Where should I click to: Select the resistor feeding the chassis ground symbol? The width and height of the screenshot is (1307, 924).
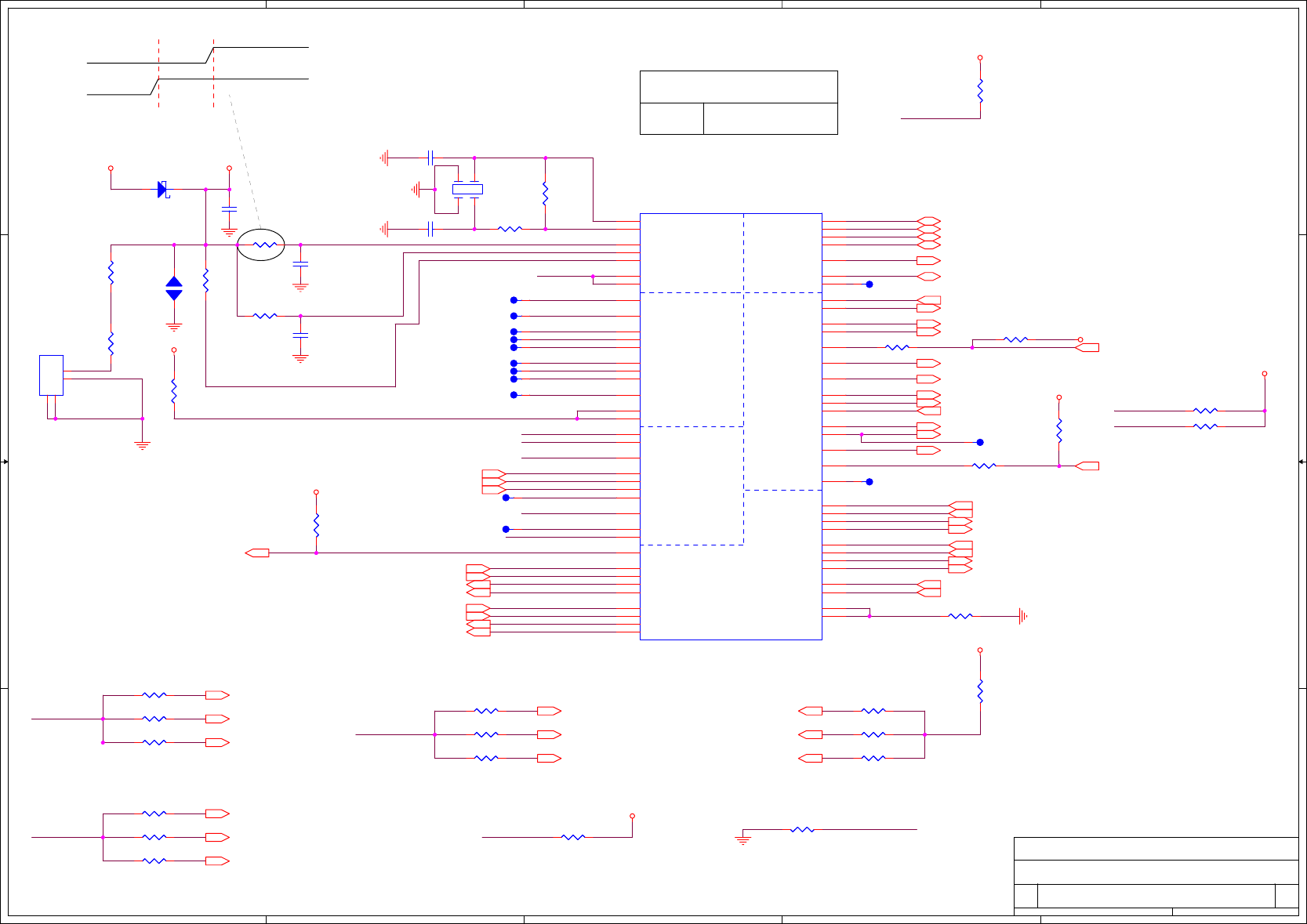point(960,616)
